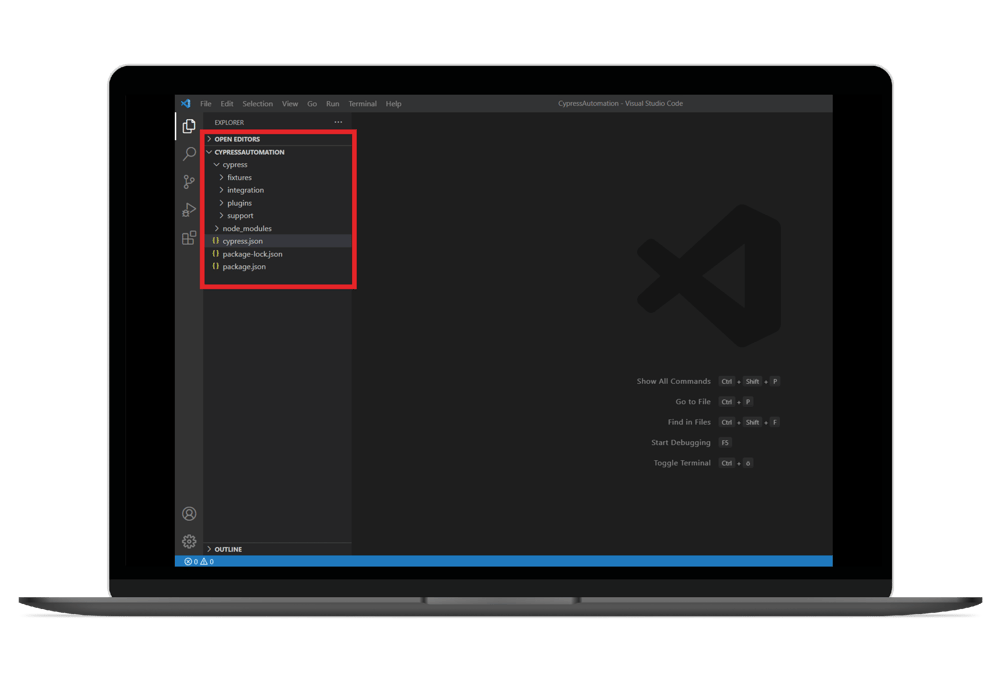Select the node_modules folder label
This screenshot has height=693, width=1000.
point(247,228)
